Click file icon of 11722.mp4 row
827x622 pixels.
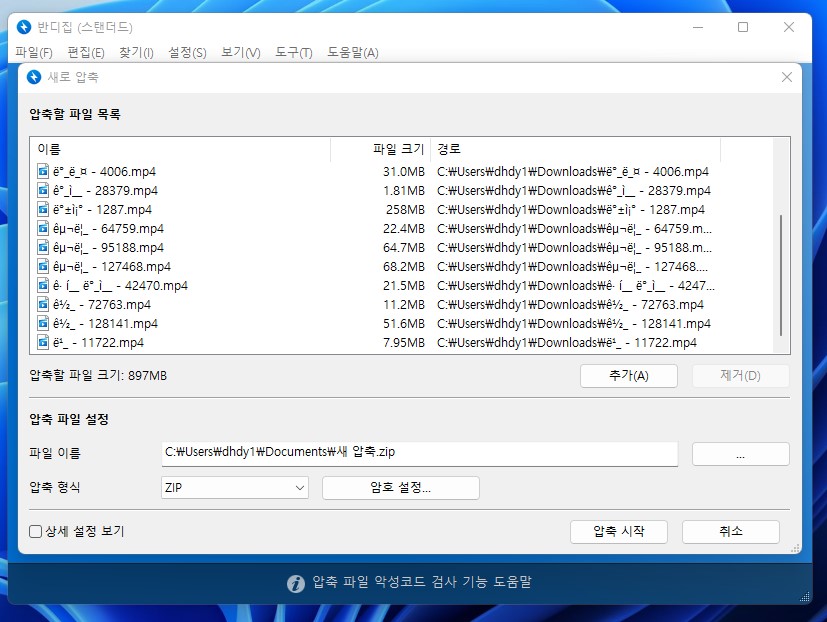[x=43, y=342]
